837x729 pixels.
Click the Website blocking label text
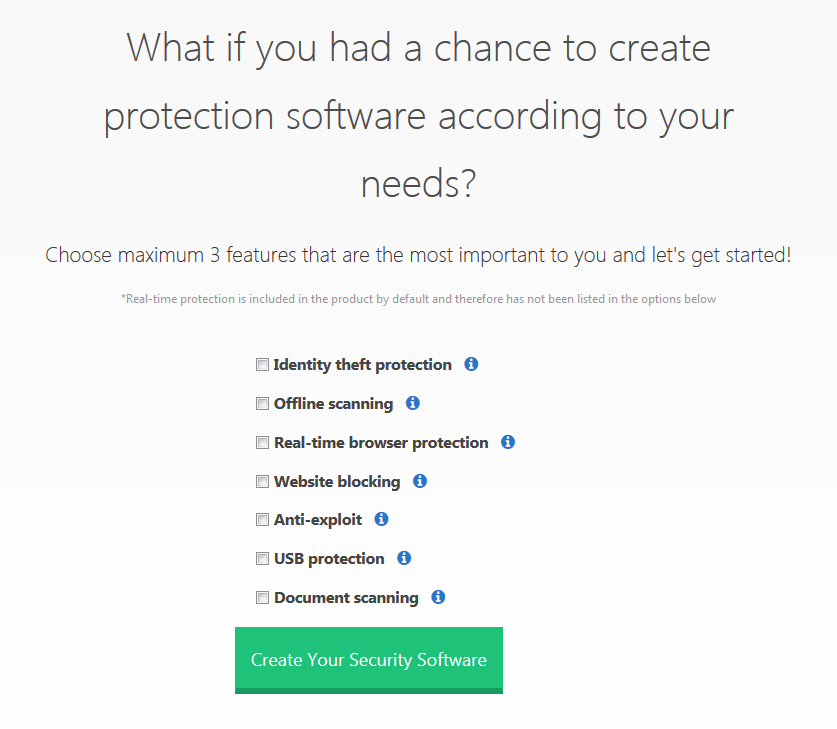point(337,482)
